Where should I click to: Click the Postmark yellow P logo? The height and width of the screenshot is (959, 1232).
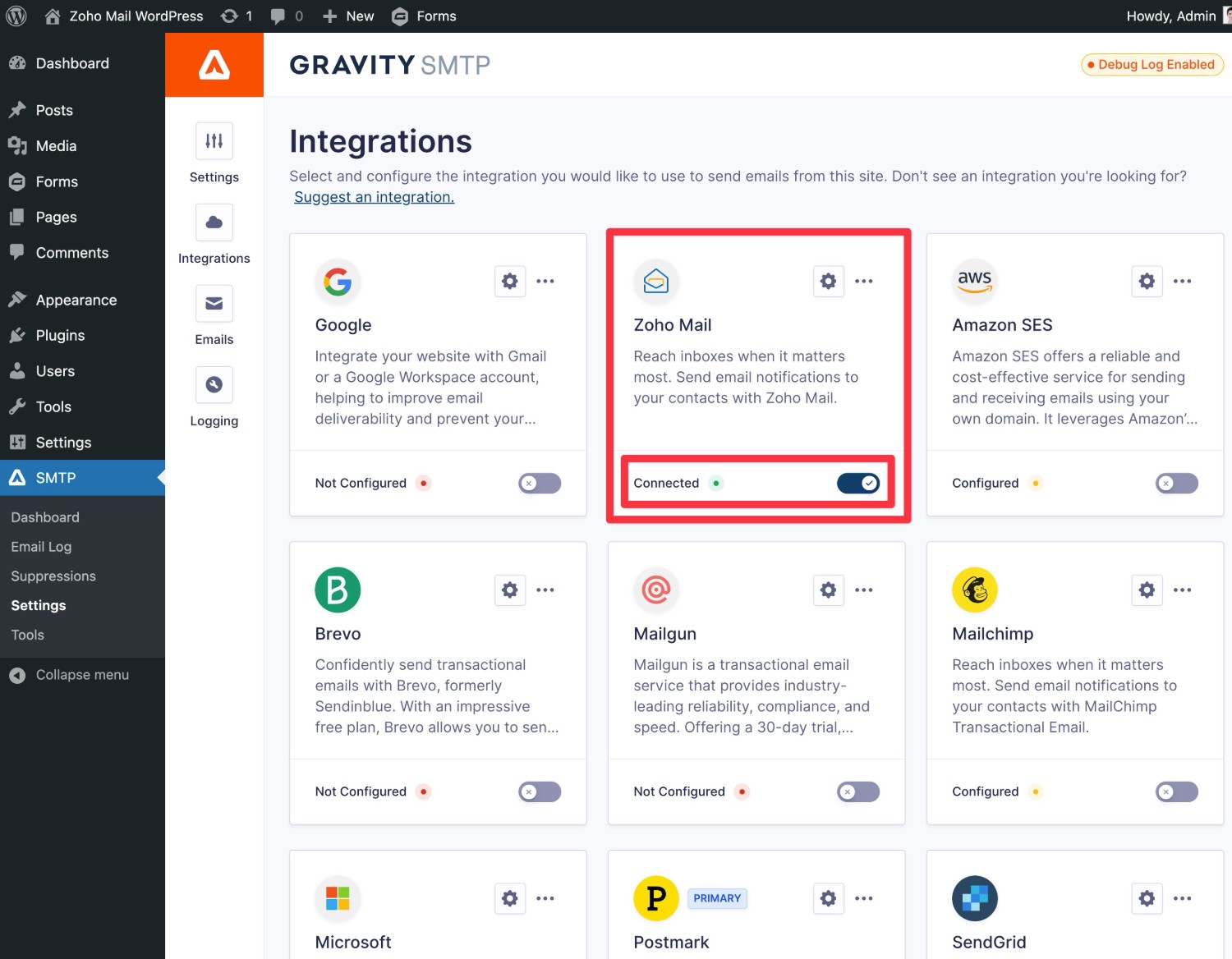656,899
